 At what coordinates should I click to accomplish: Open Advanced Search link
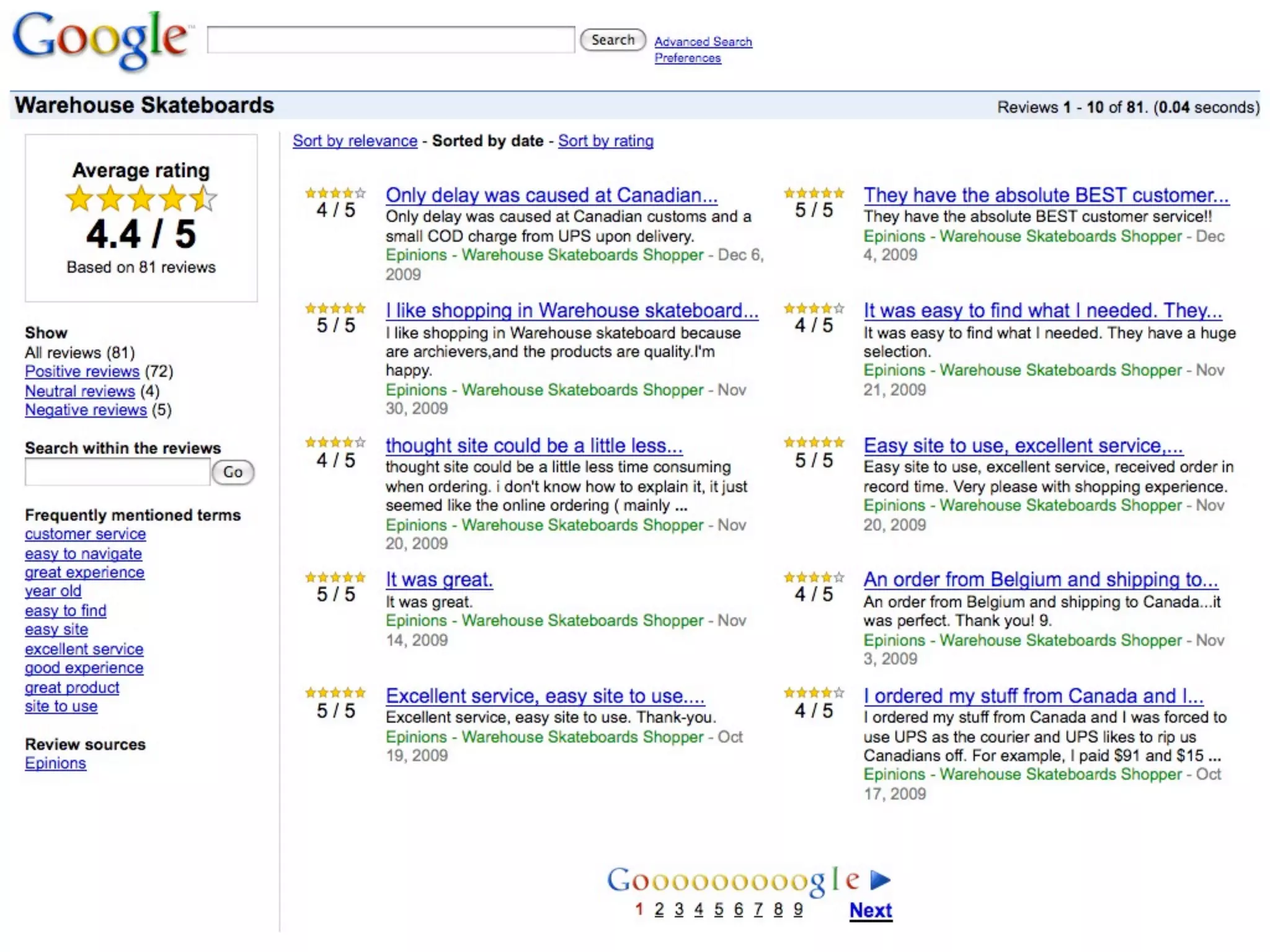click(703, 42)
